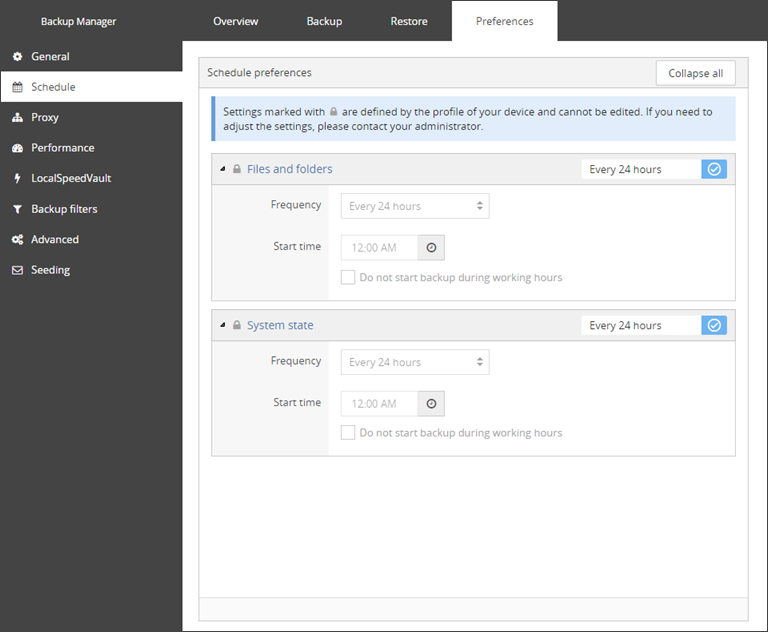Collapse the Files and folders section triangle

[x=223, y=169]
